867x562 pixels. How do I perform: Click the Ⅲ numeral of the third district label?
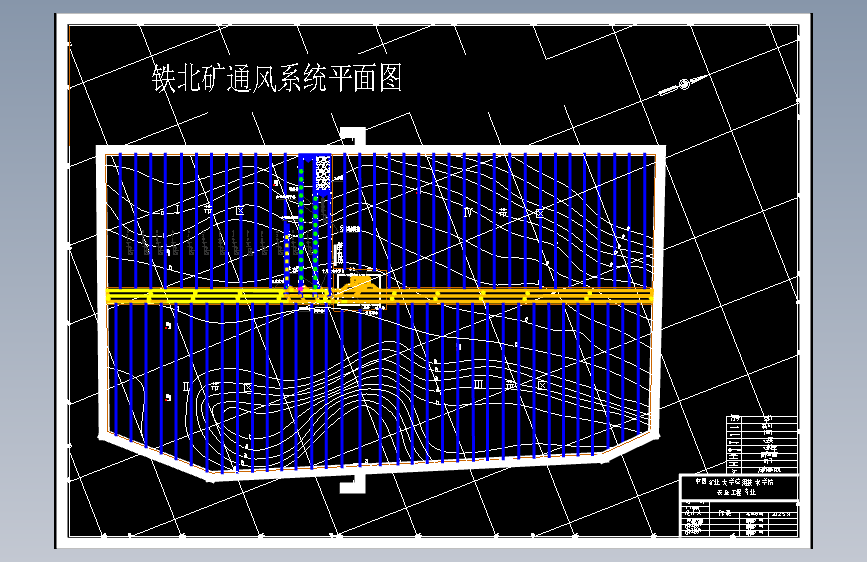click(478, 384)
